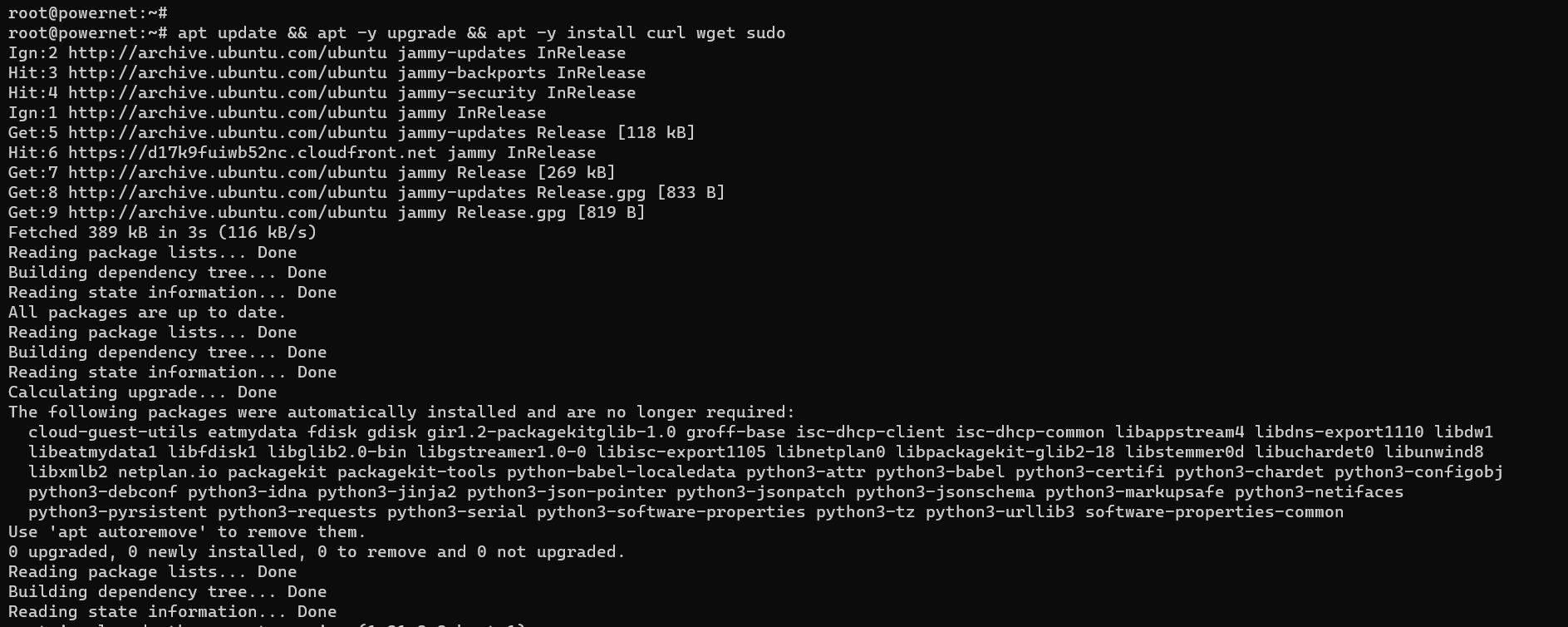Click the first empty root@powernet prompt
This screenshot has height=627, width=1568.
87,13
